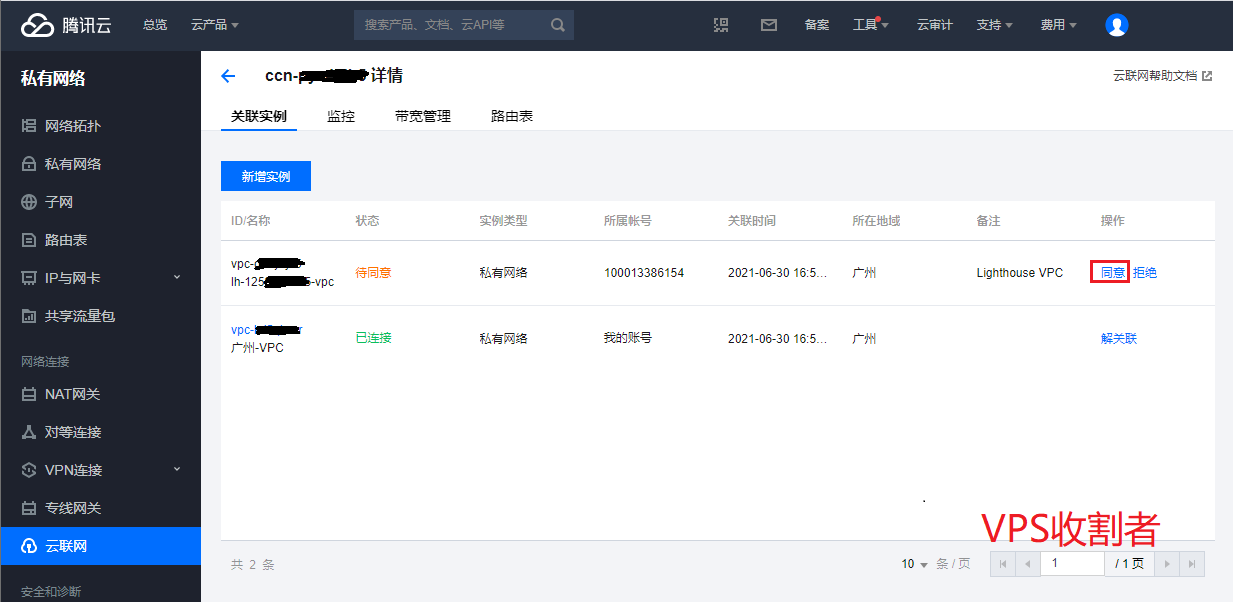1233x602 pixels.
Task: Open the 费用 dropdown menu
Action: 1058,25
